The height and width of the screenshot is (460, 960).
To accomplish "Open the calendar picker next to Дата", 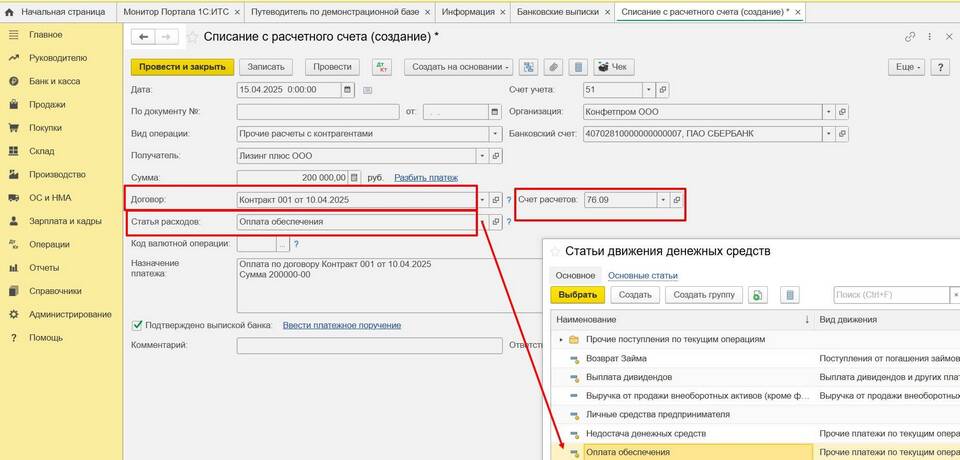I will coord(348,89).
